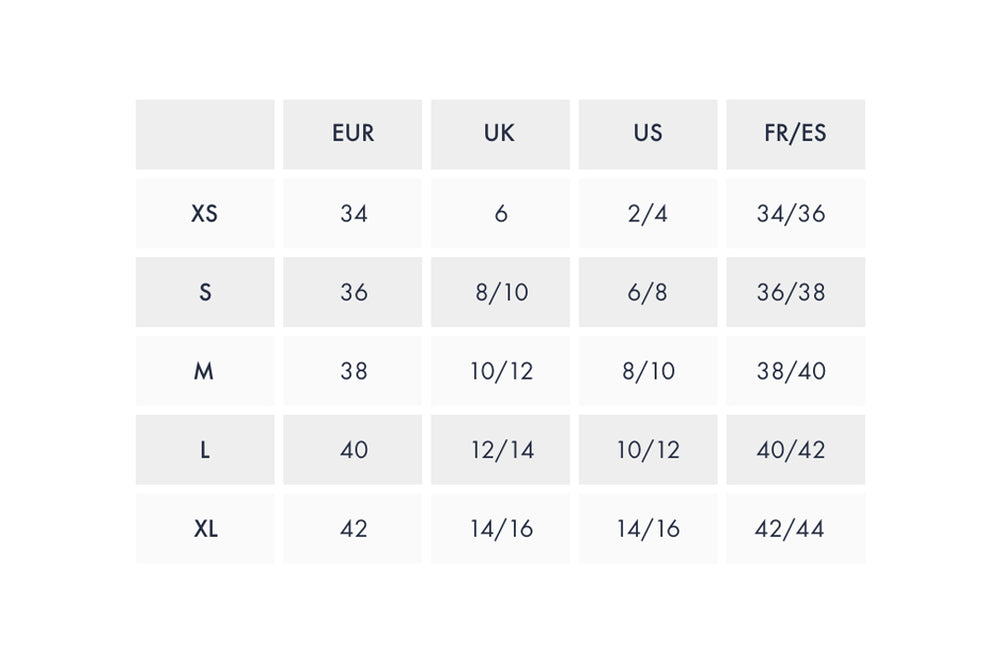
Task: Click the UK column header
Action: (500, 134)
